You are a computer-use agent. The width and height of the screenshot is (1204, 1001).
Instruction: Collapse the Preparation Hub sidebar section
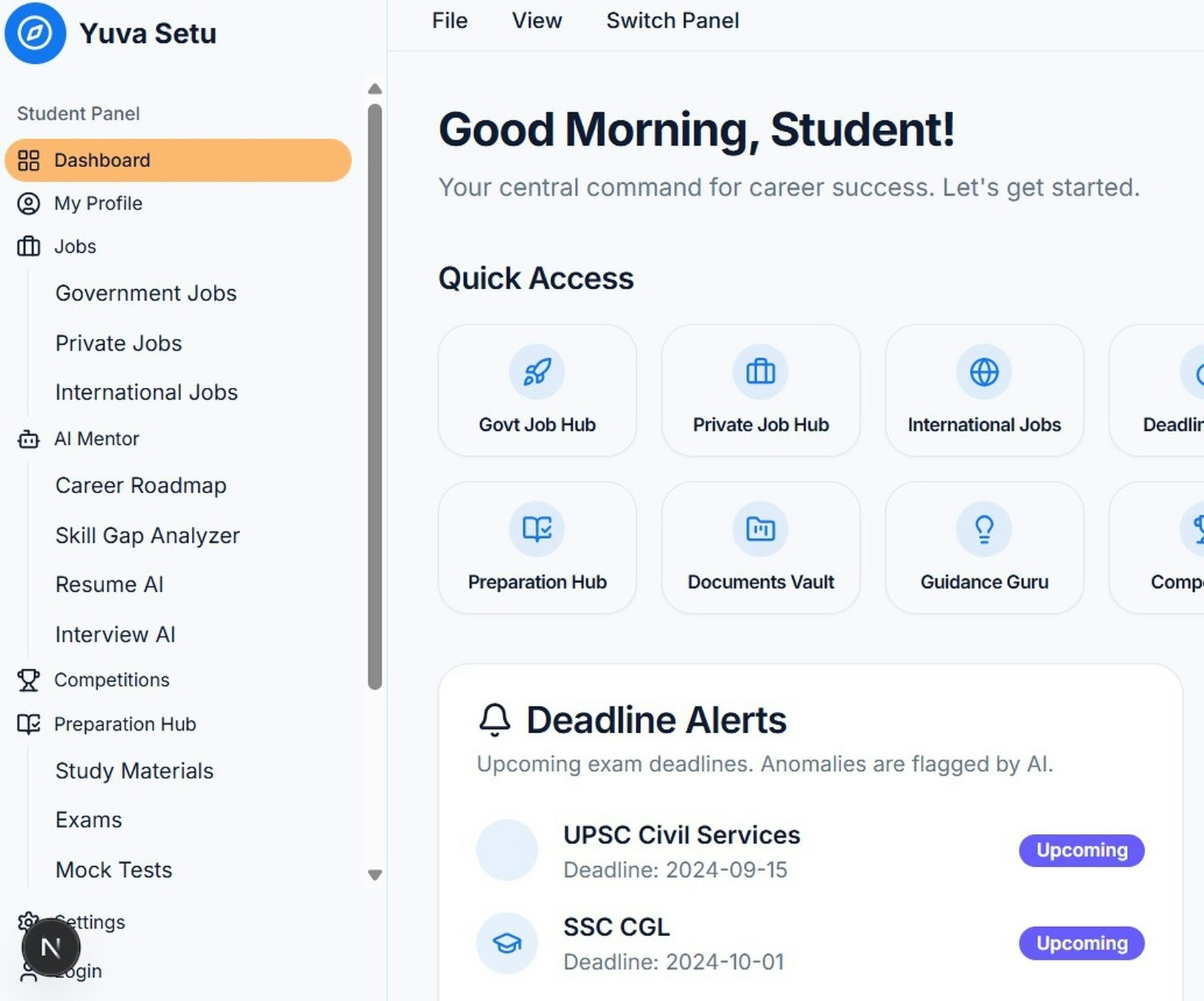125,724
